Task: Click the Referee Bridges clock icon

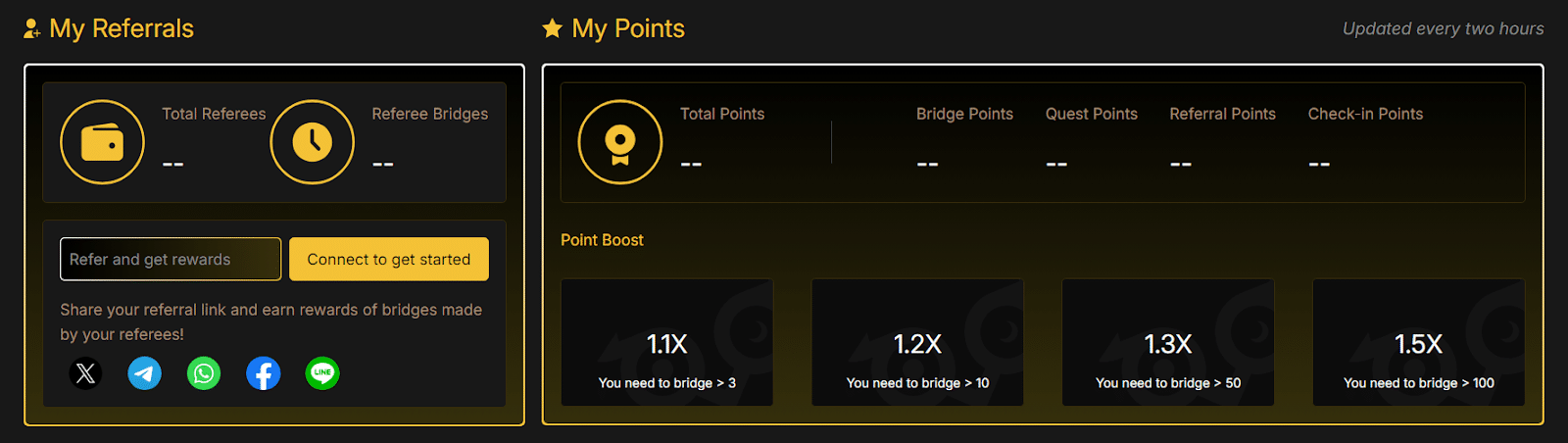Action: [x=313, y=142]
